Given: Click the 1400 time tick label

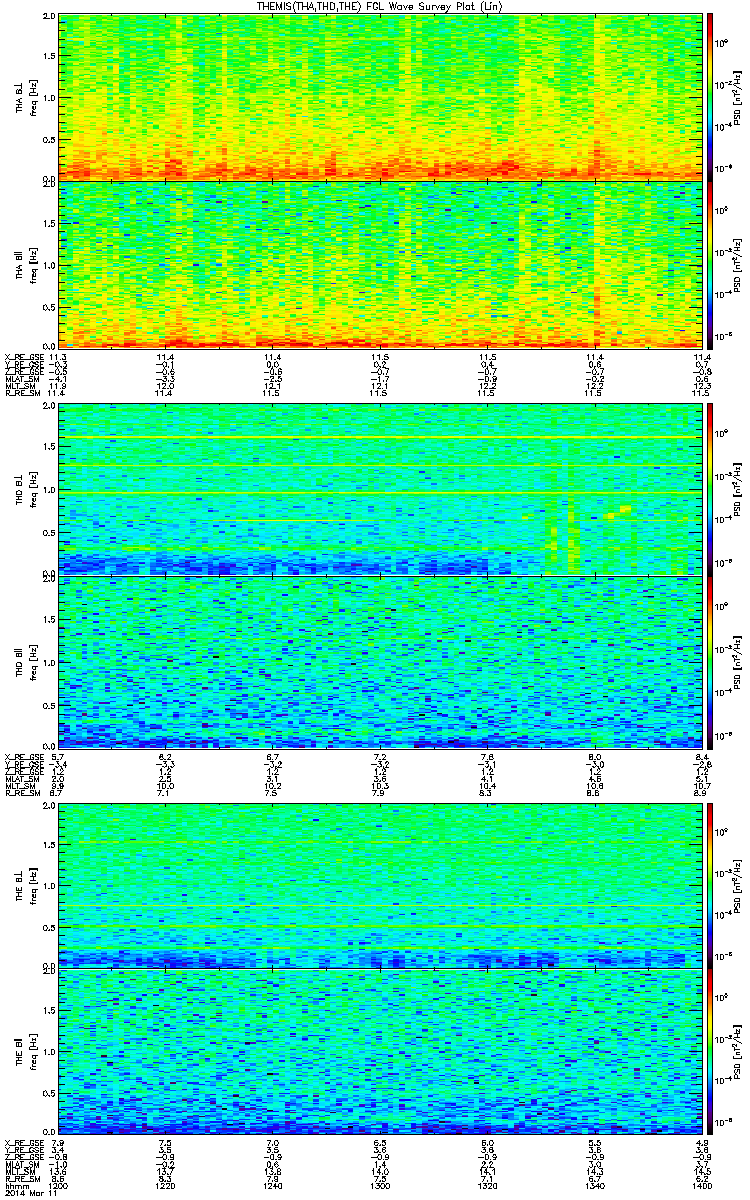Looking at the screenshot, I should click(x=701, y=1185).
